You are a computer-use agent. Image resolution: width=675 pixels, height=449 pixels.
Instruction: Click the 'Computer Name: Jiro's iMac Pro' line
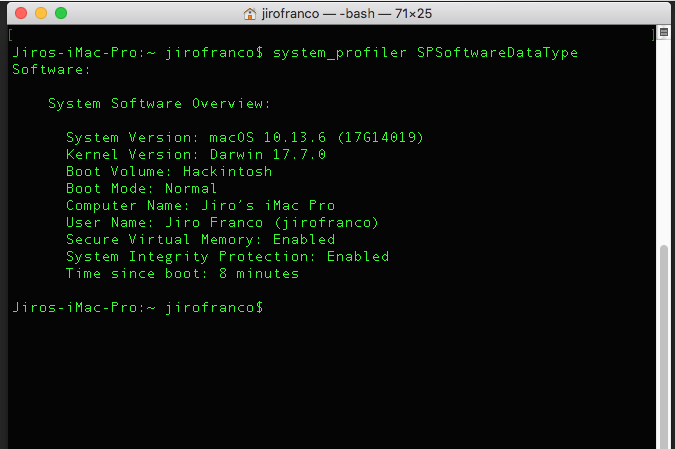[200, 205]
